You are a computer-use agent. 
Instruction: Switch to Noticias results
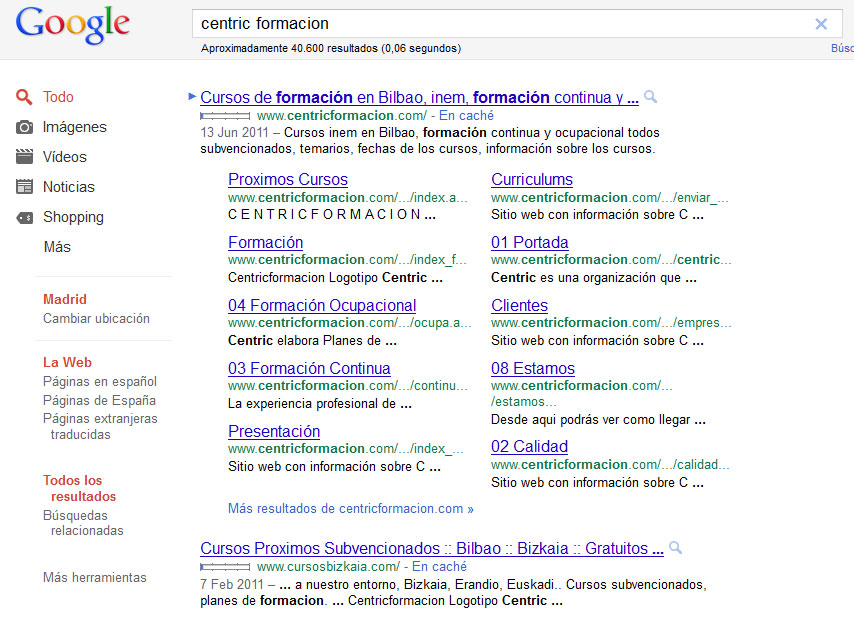coord(69,187)
